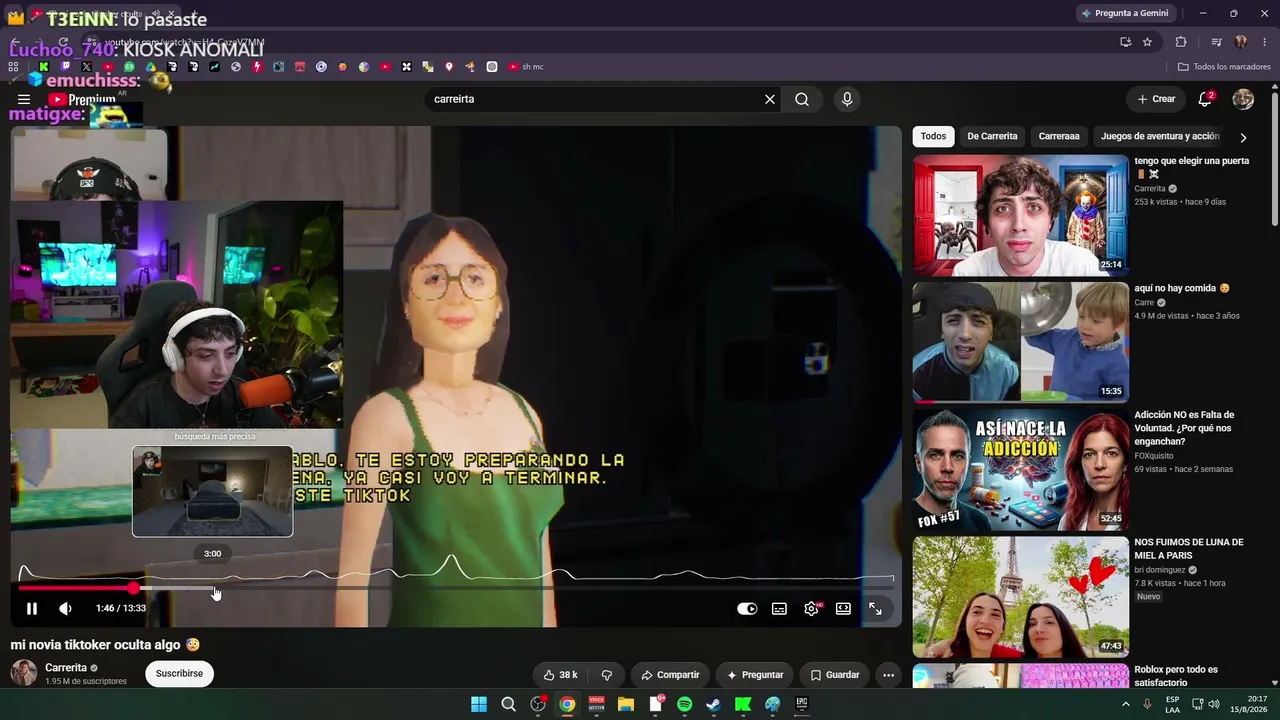Open the player settings gear
Screen dimensions: 1280x720
(x=811, y=608)
